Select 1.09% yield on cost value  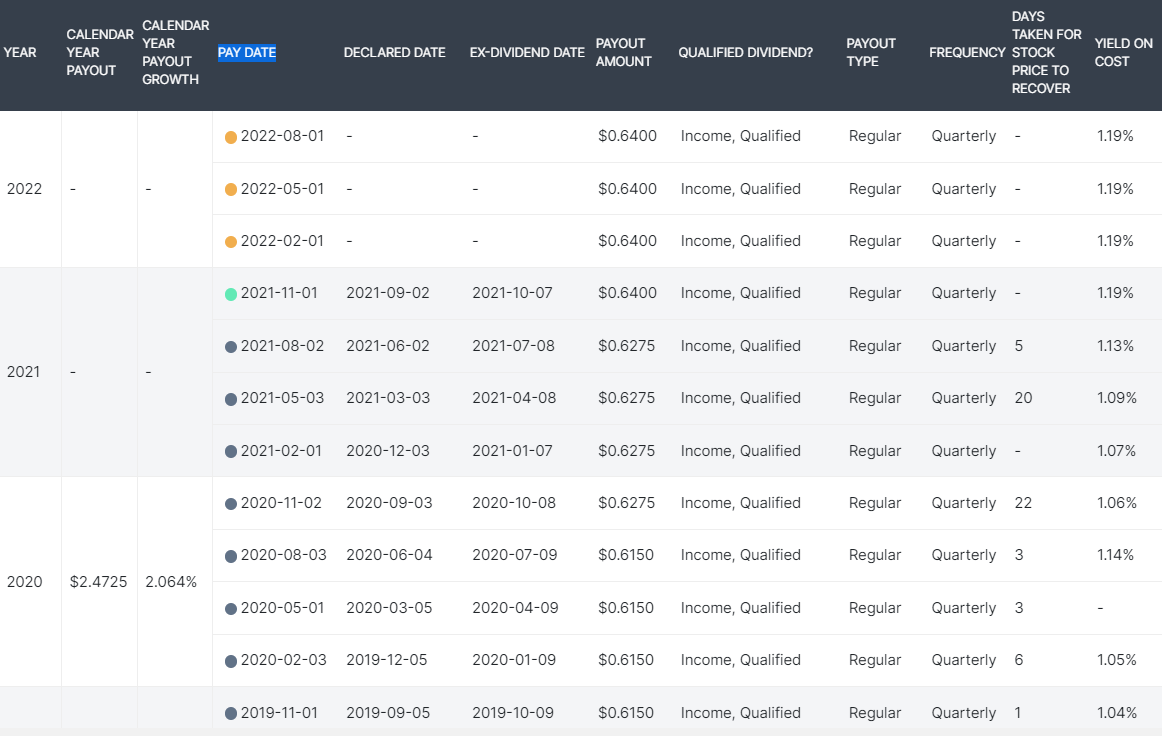(1117, 398)
